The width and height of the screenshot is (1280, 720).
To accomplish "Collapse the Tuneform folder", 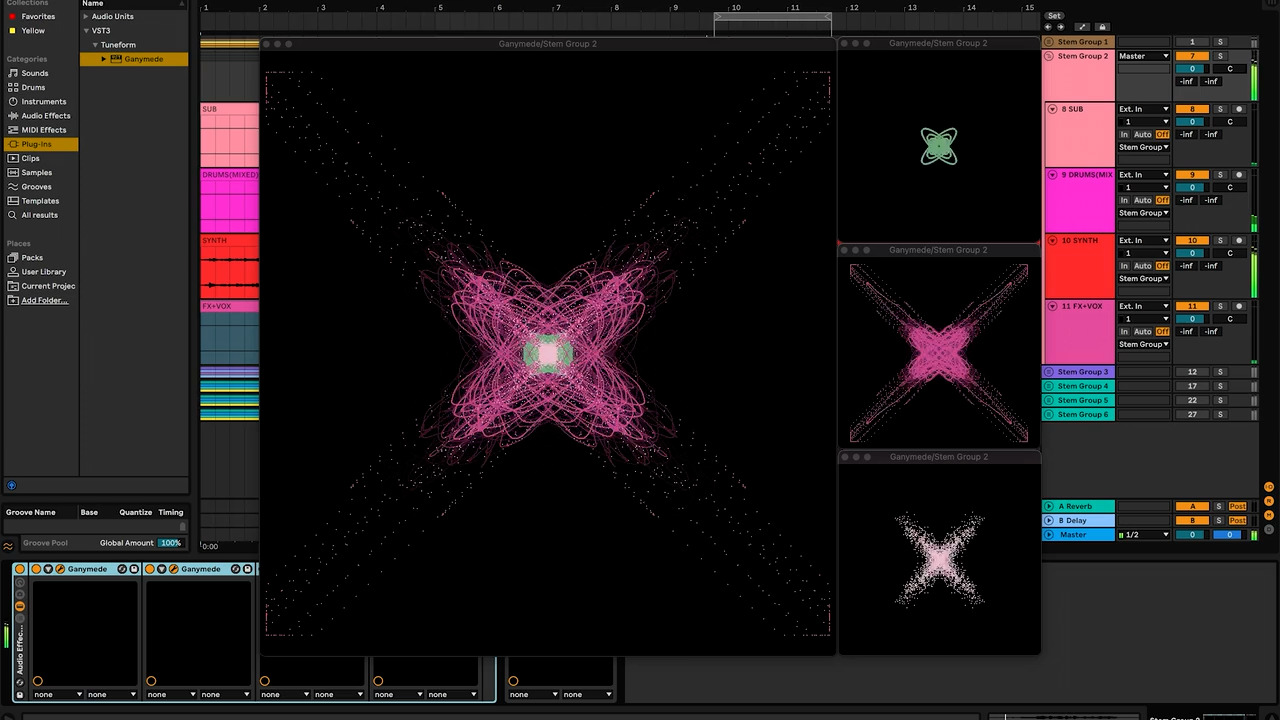I will click(95, 45).
